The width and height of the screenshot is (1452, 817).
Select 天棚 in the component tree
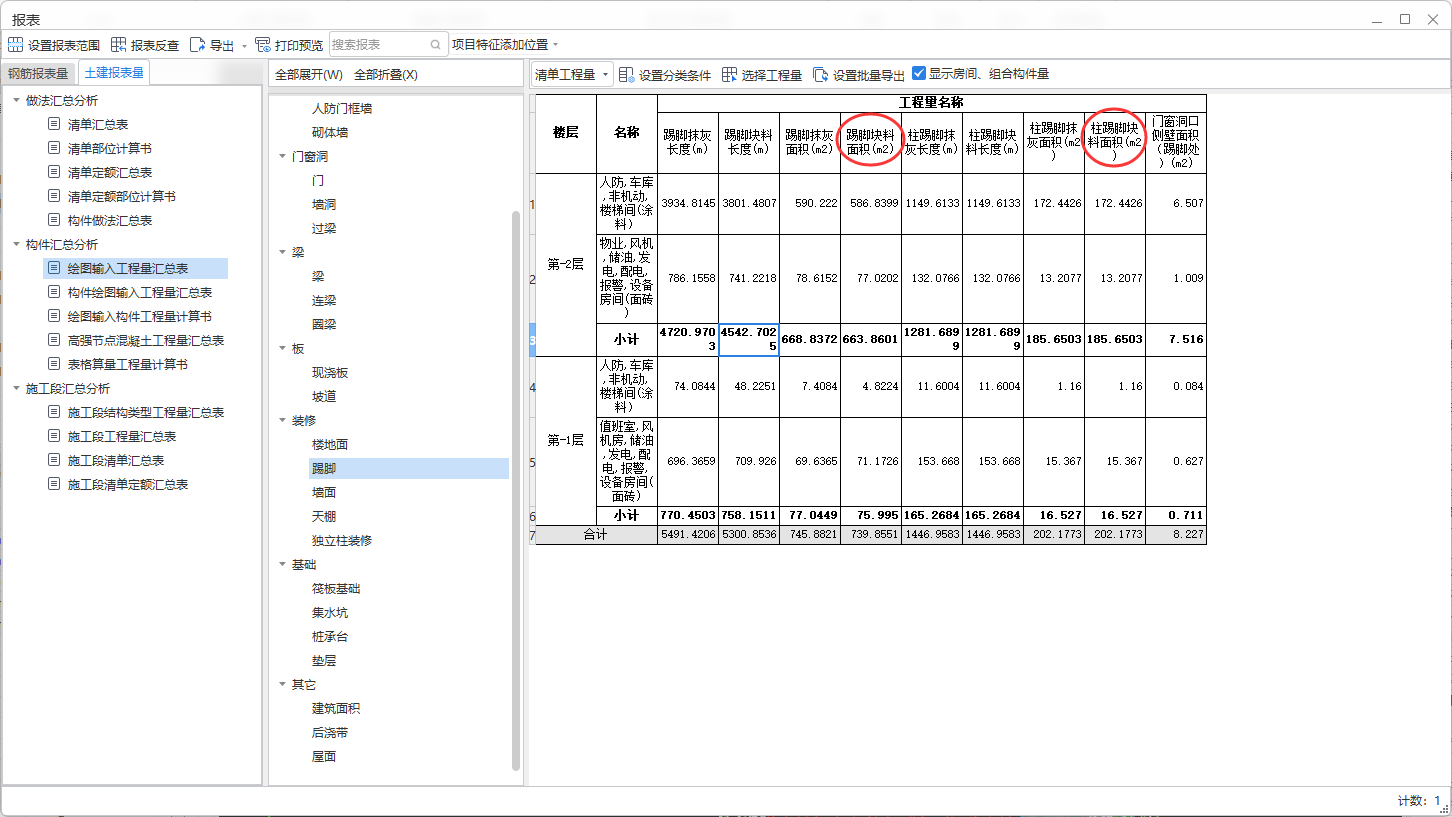pos(324,516)
